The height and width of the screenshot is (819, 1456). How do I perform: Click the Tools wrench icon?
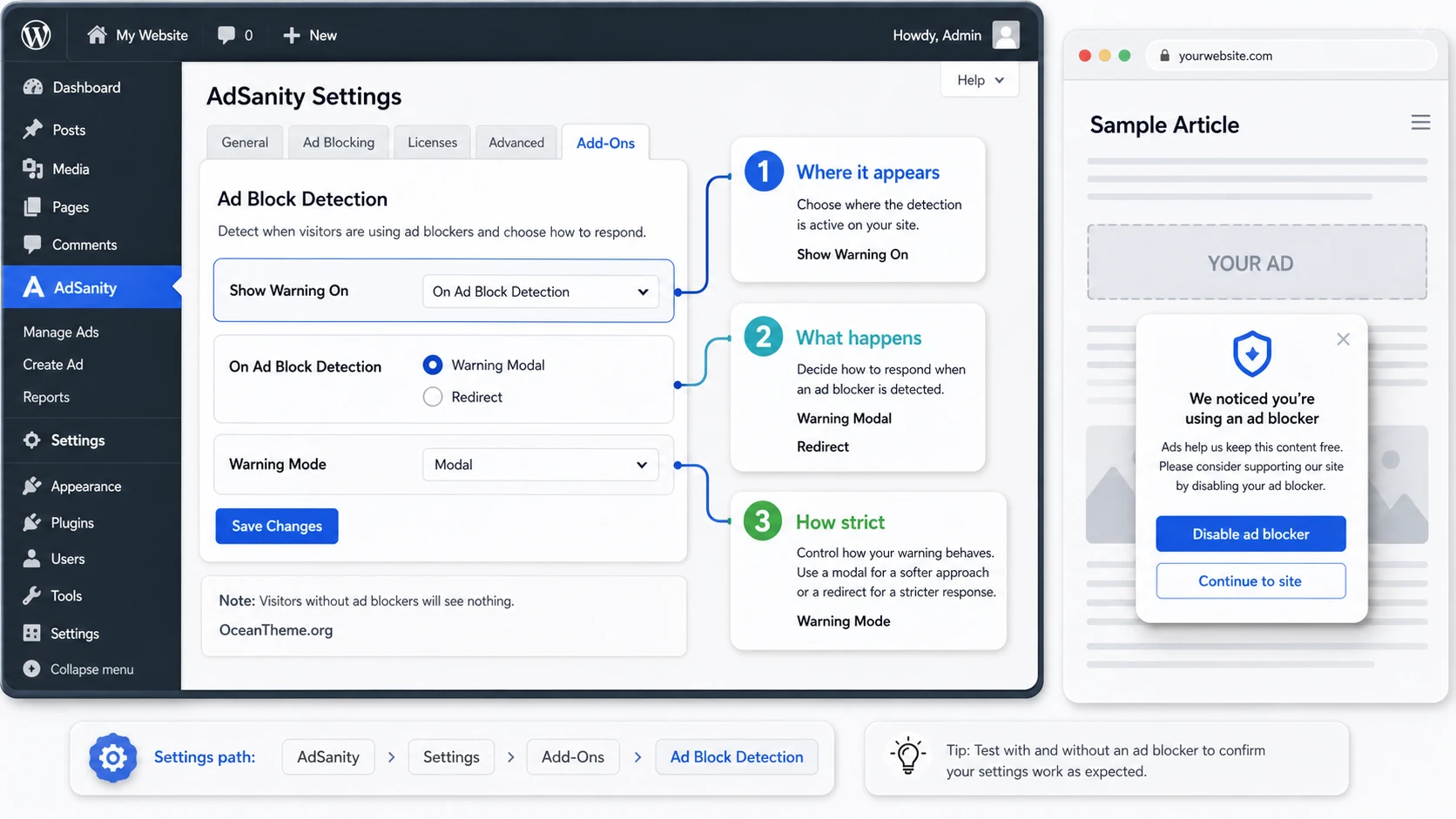32,595
